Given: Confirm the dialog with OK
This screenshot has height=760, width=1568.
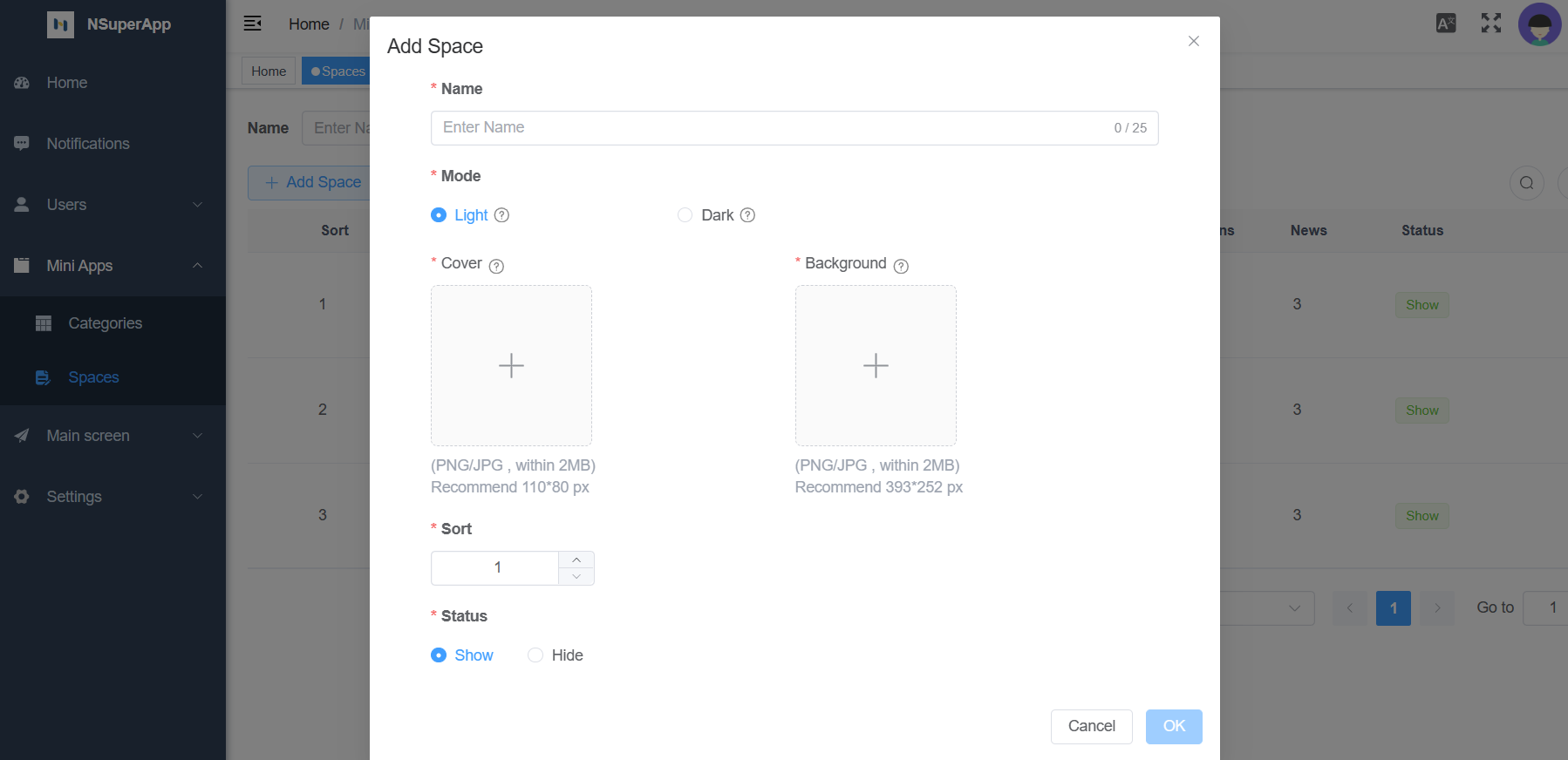Looking at the screenshot, I should click(1174, 726).
